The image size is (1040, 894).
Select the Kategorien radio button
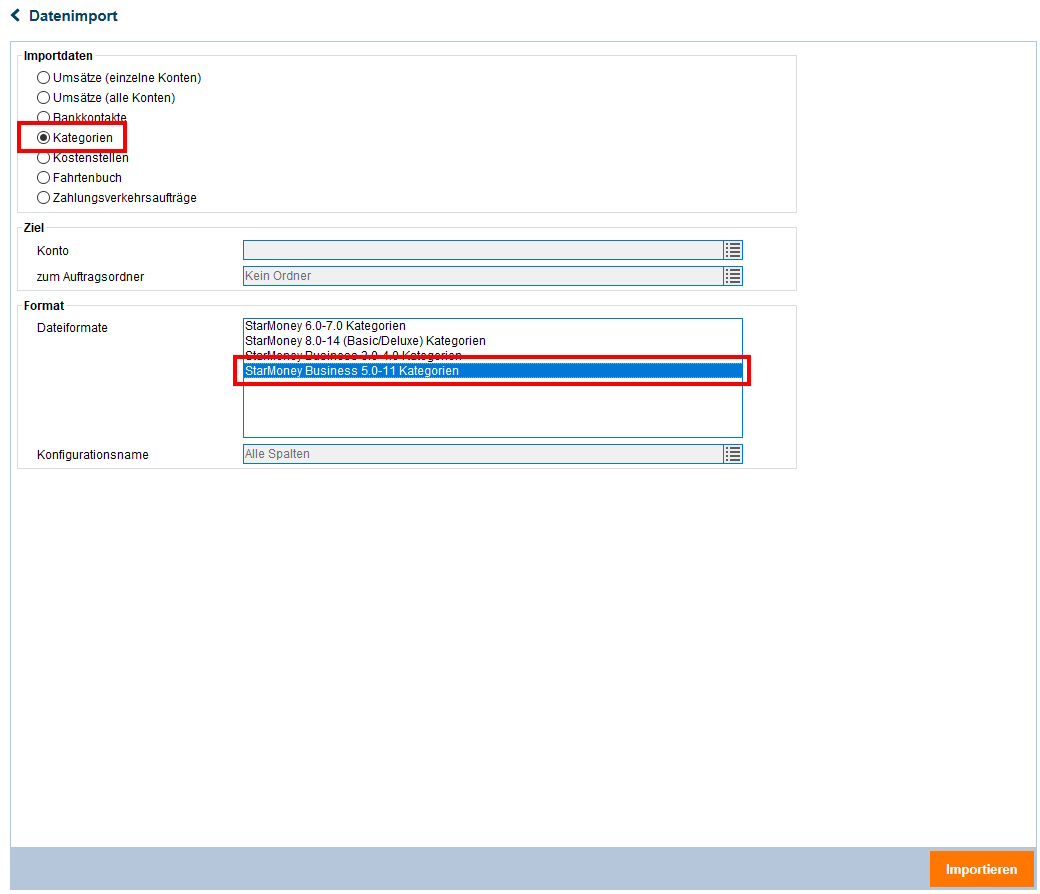tap(43, 137)
